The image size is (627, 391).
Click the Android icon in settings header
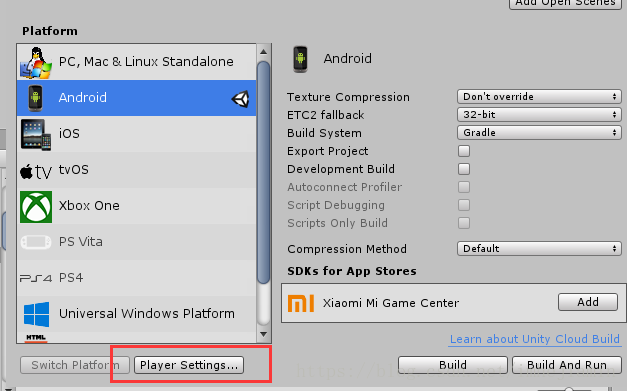300,59
